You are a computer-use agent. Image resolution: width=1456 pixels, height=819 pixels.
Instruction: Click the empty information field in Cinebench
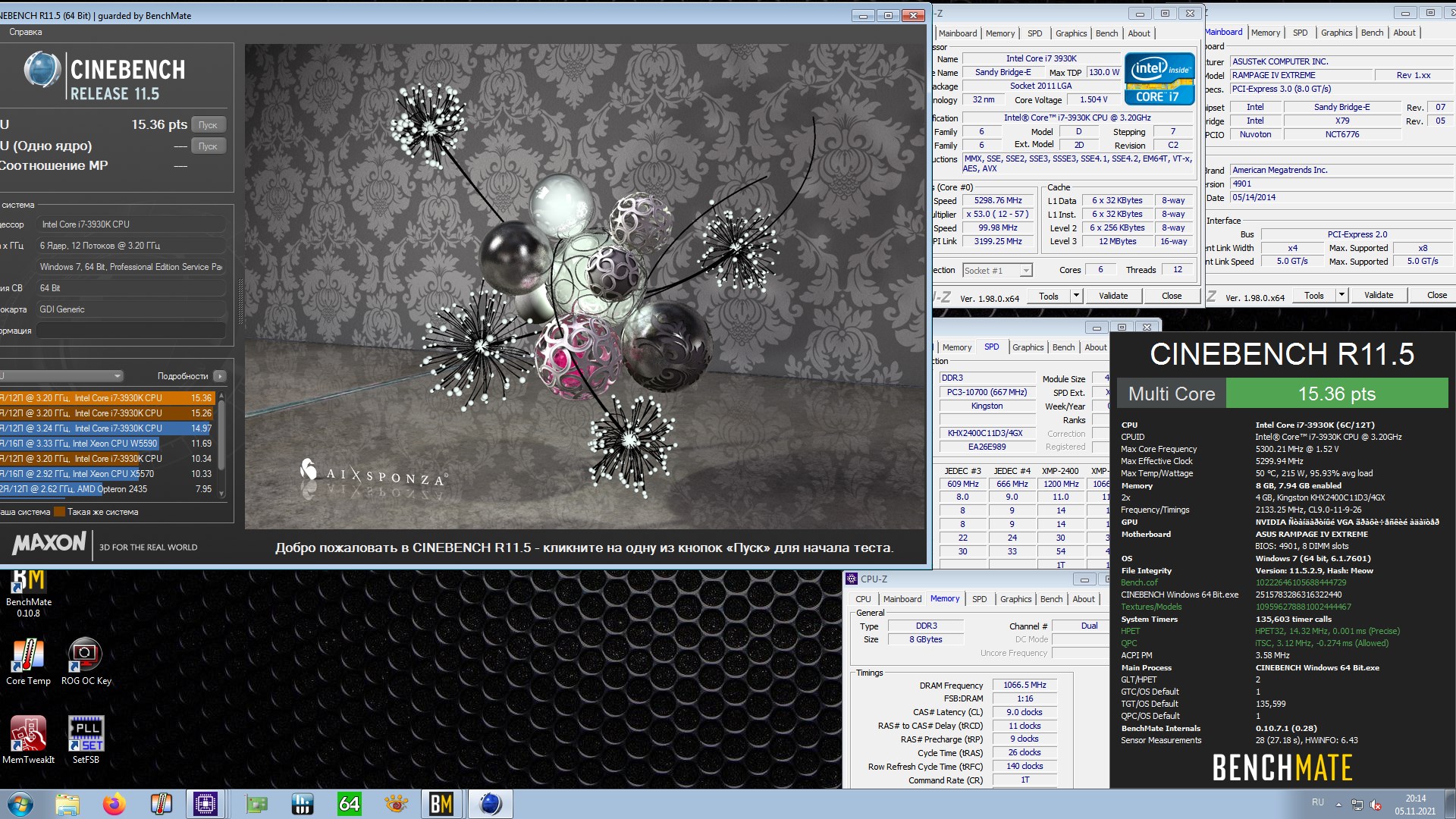[x=131, y=331]
